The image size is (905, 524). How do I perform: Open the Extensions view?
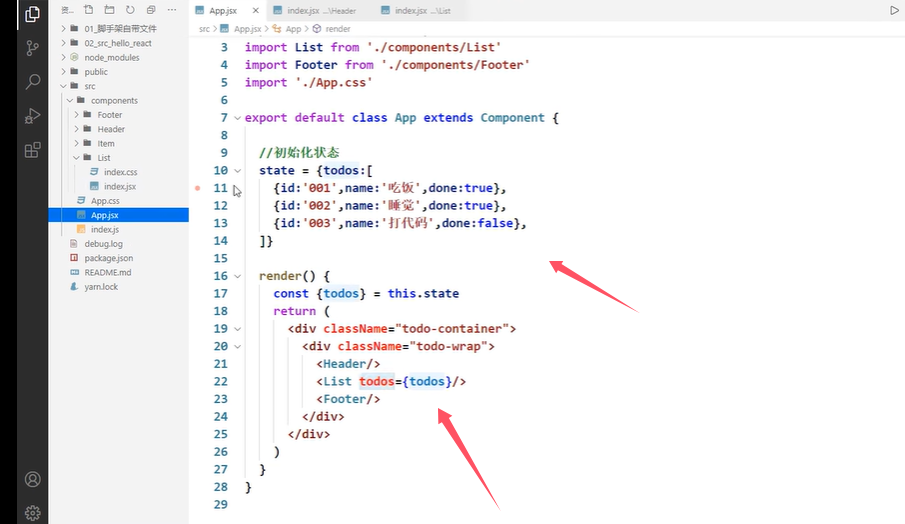[32, 150]
